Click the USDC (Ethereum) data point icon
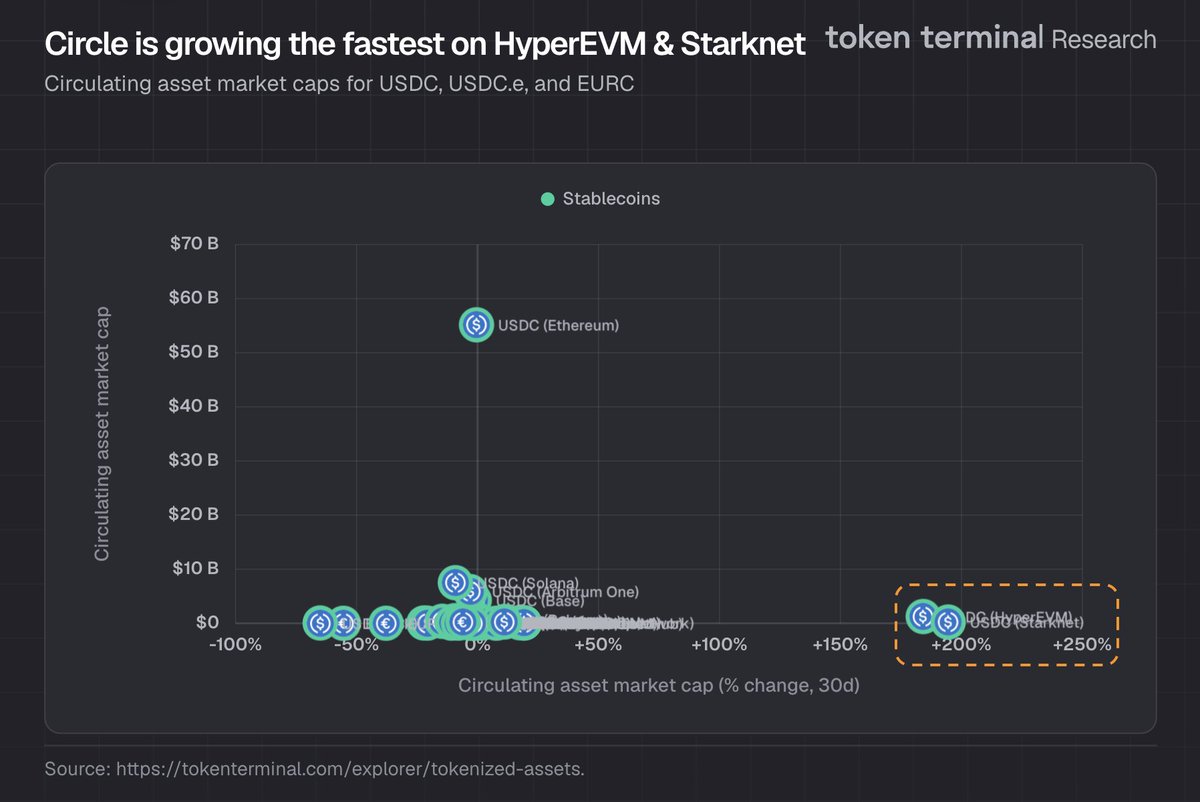This screenshot has width=1200, height=802. 476,325
